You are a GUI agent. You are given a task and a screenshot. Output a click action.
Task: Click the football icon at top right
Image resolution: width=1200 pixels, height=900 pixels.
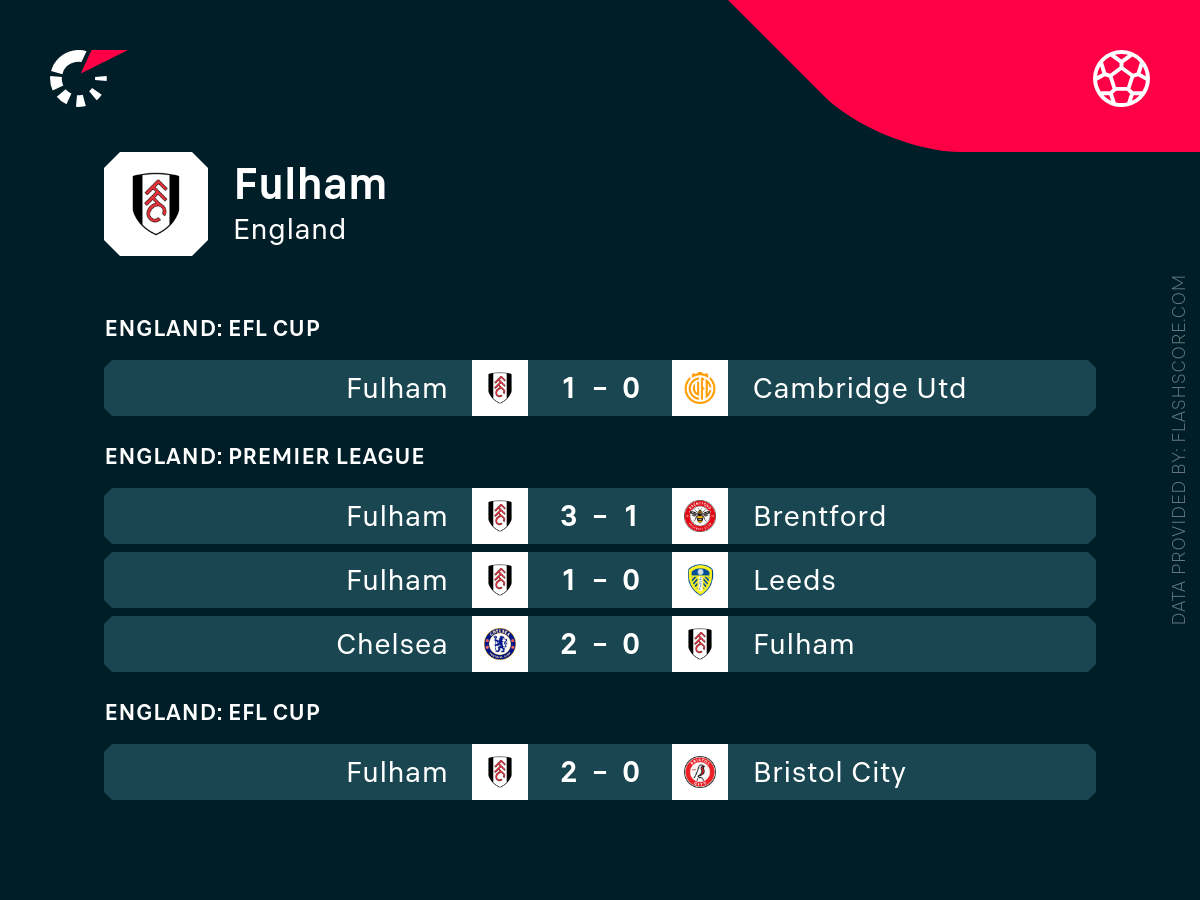click(x=1121, y=78)
